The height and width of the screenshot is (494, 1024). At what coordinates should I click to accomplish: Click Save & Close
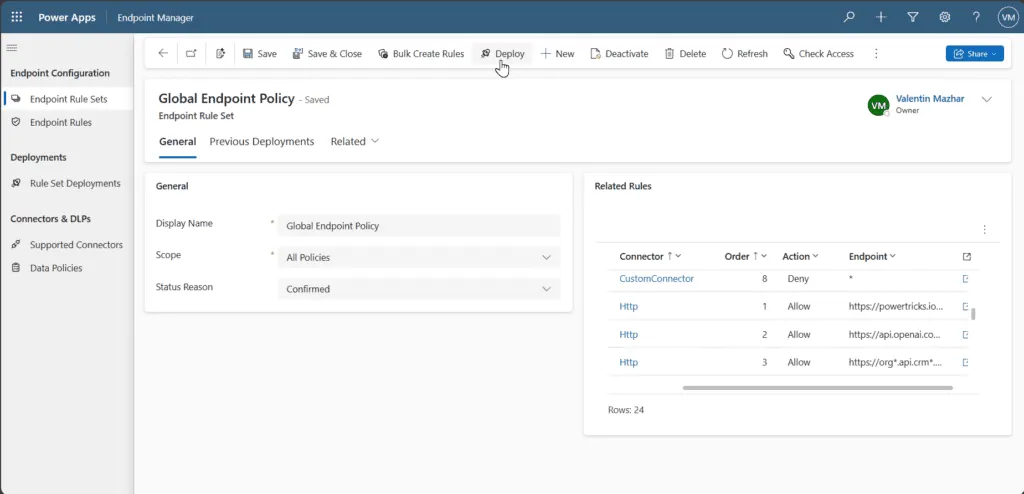327,54
